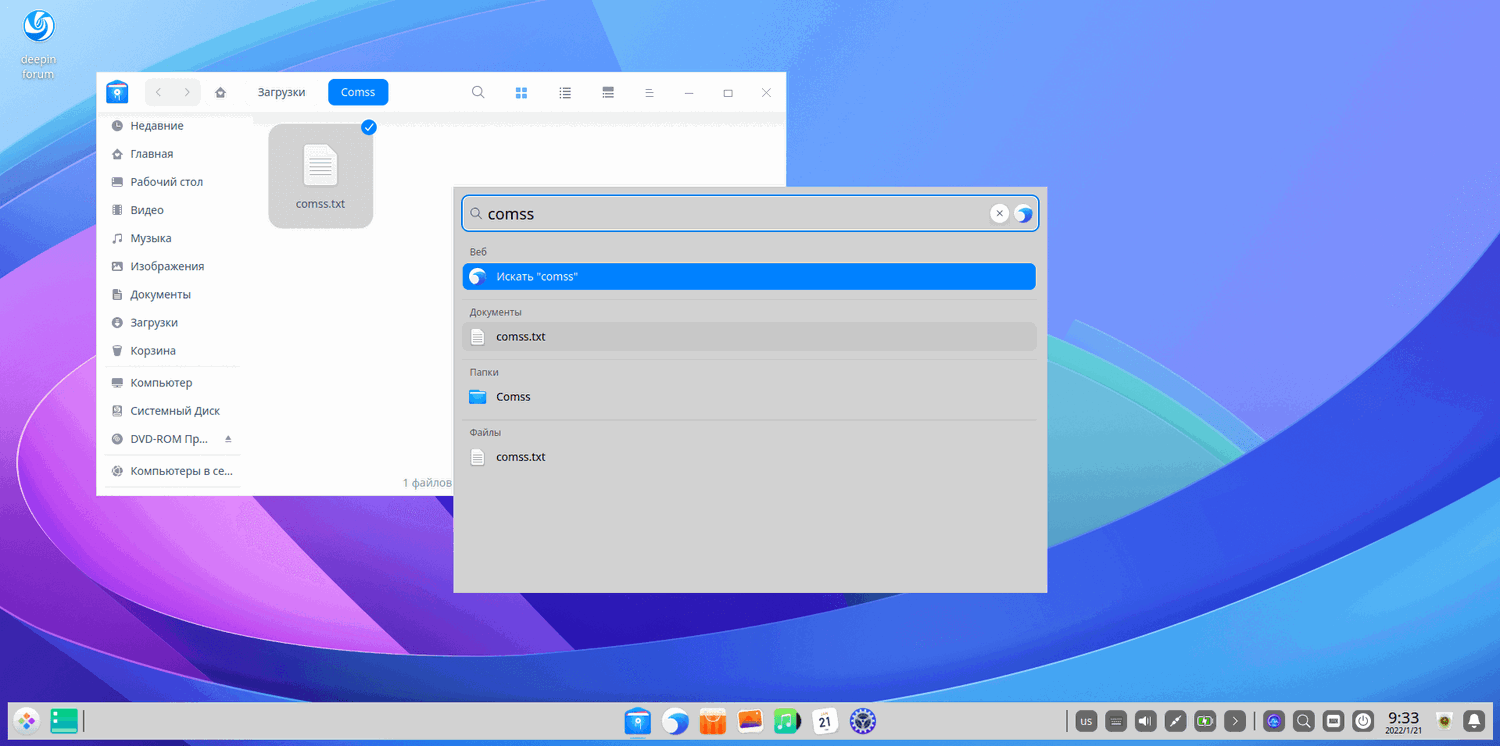Select Компьютер in the sidebar
1500x746 pixels.
pyautogui.click(x=170, y=383)
